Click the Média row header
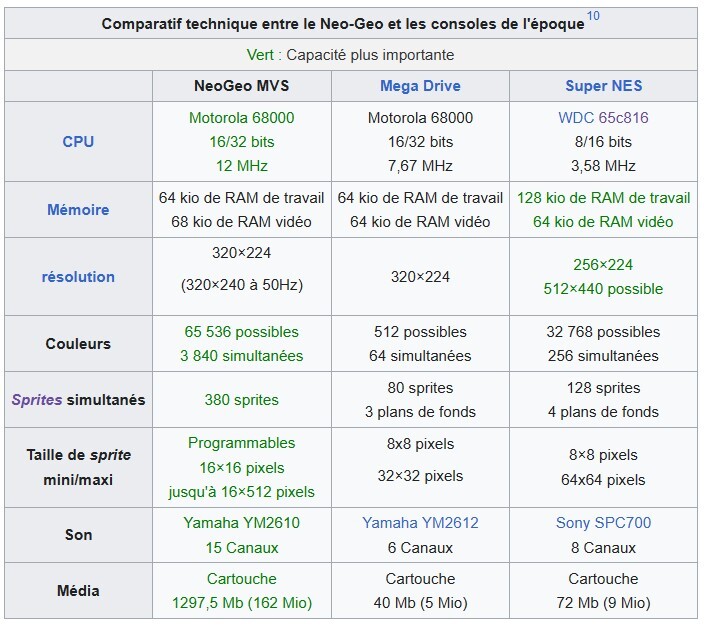The width and height of the screenshot is (704, 626). [x=78, y=590]
